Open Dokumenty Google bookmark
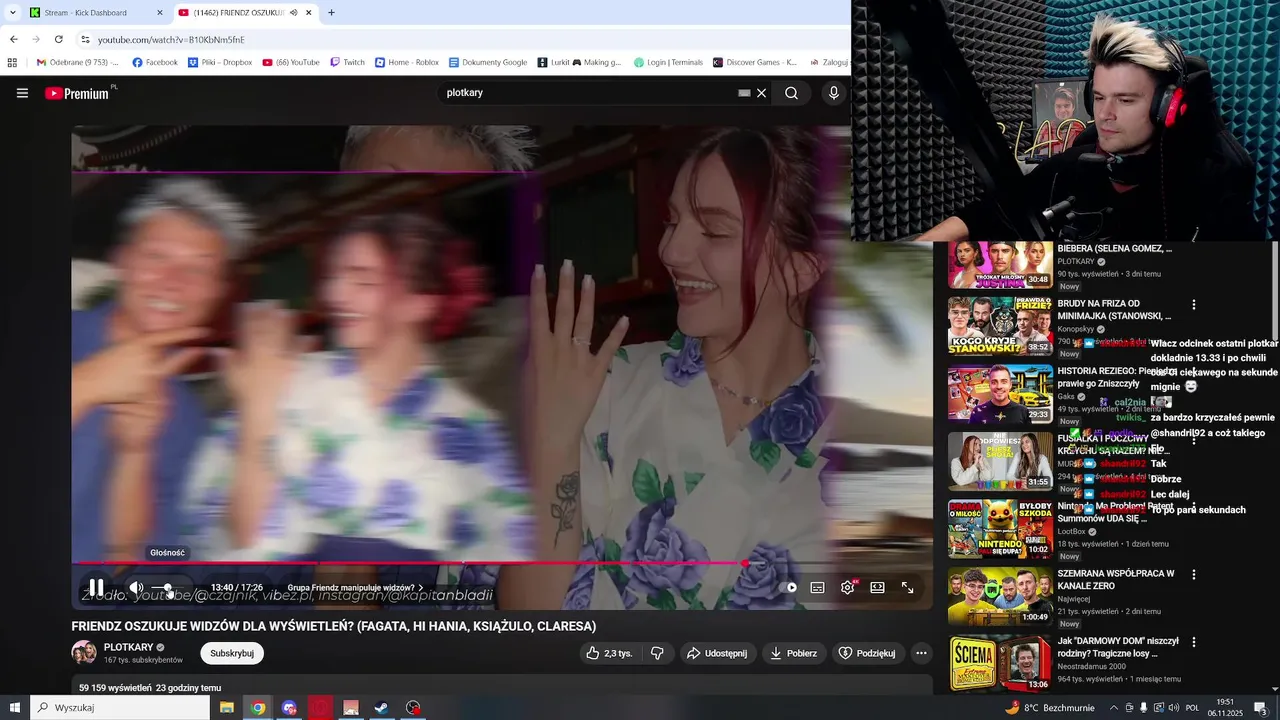The height and width of the screenshot is (720, 1280). click(488, 62)
